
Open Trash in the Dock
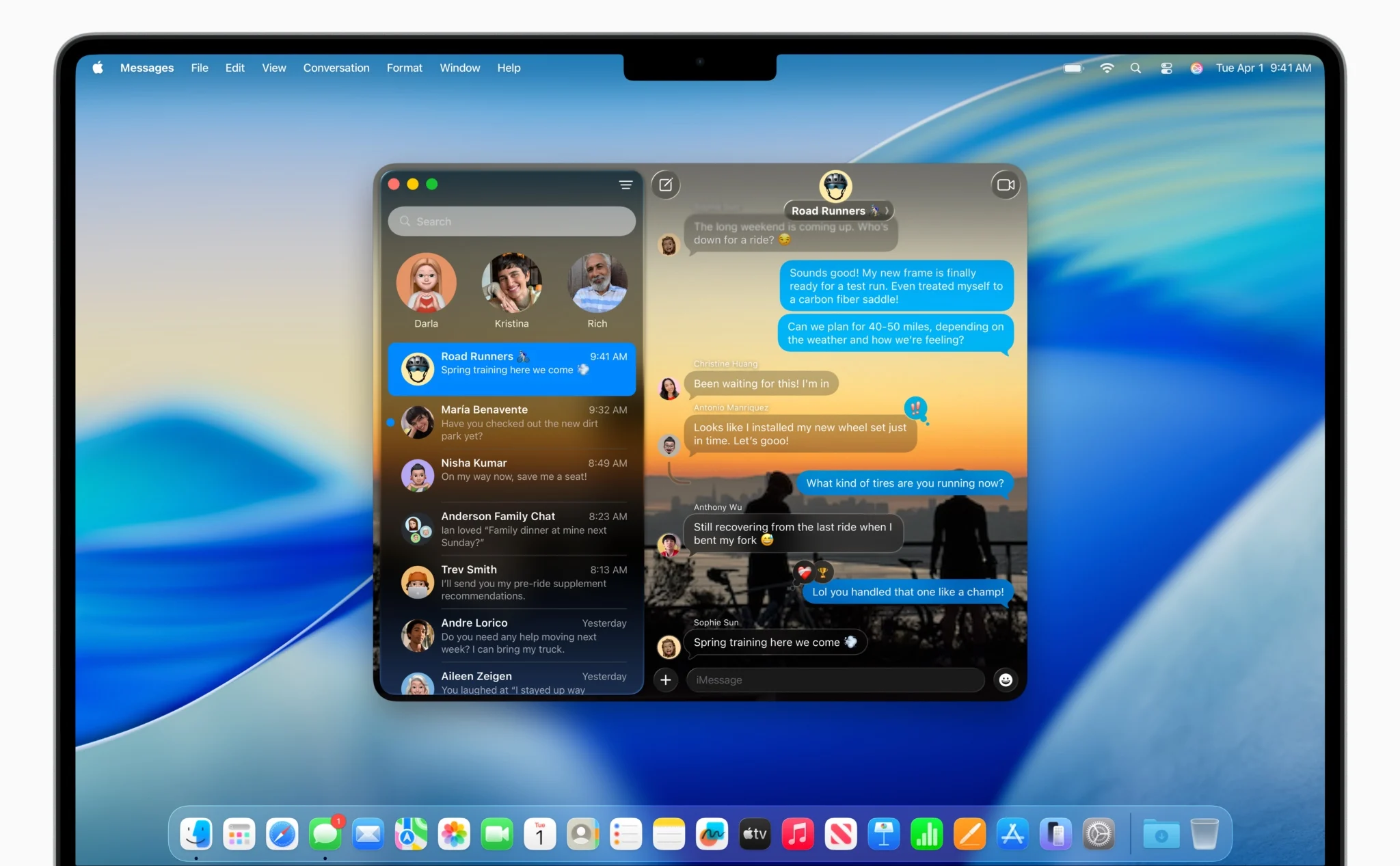pyautogui.click(x=1204, y=834)
